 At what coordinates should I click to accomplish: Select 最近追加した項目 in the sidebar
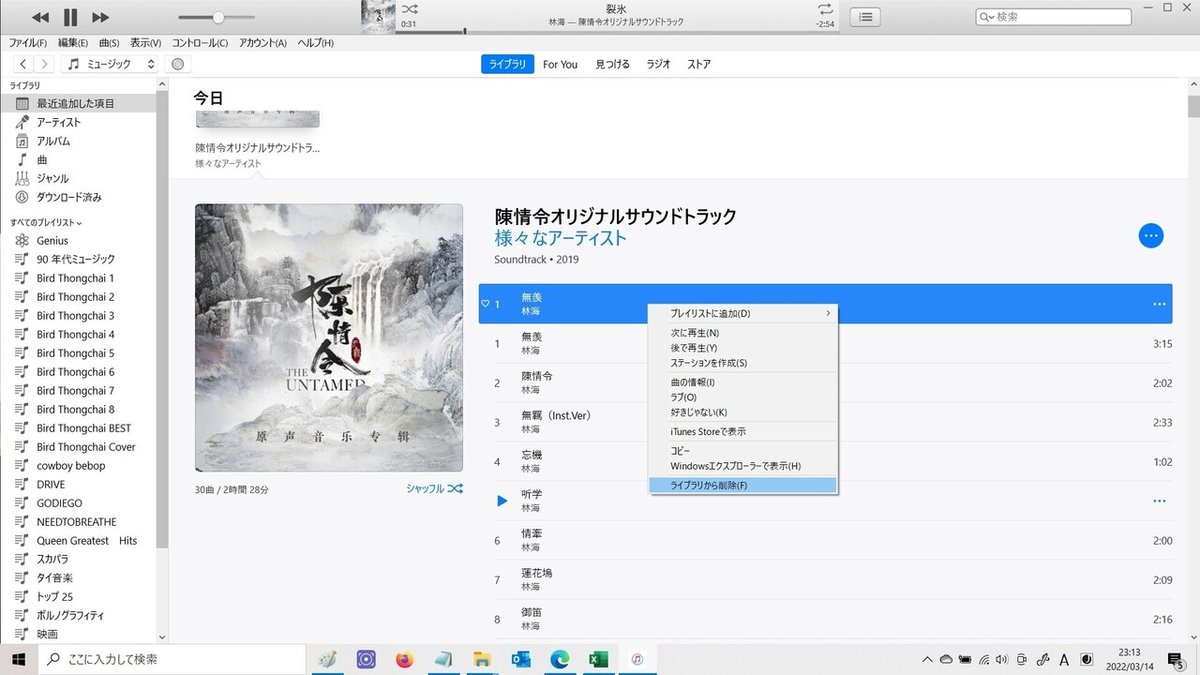click(x=78, y=103)
